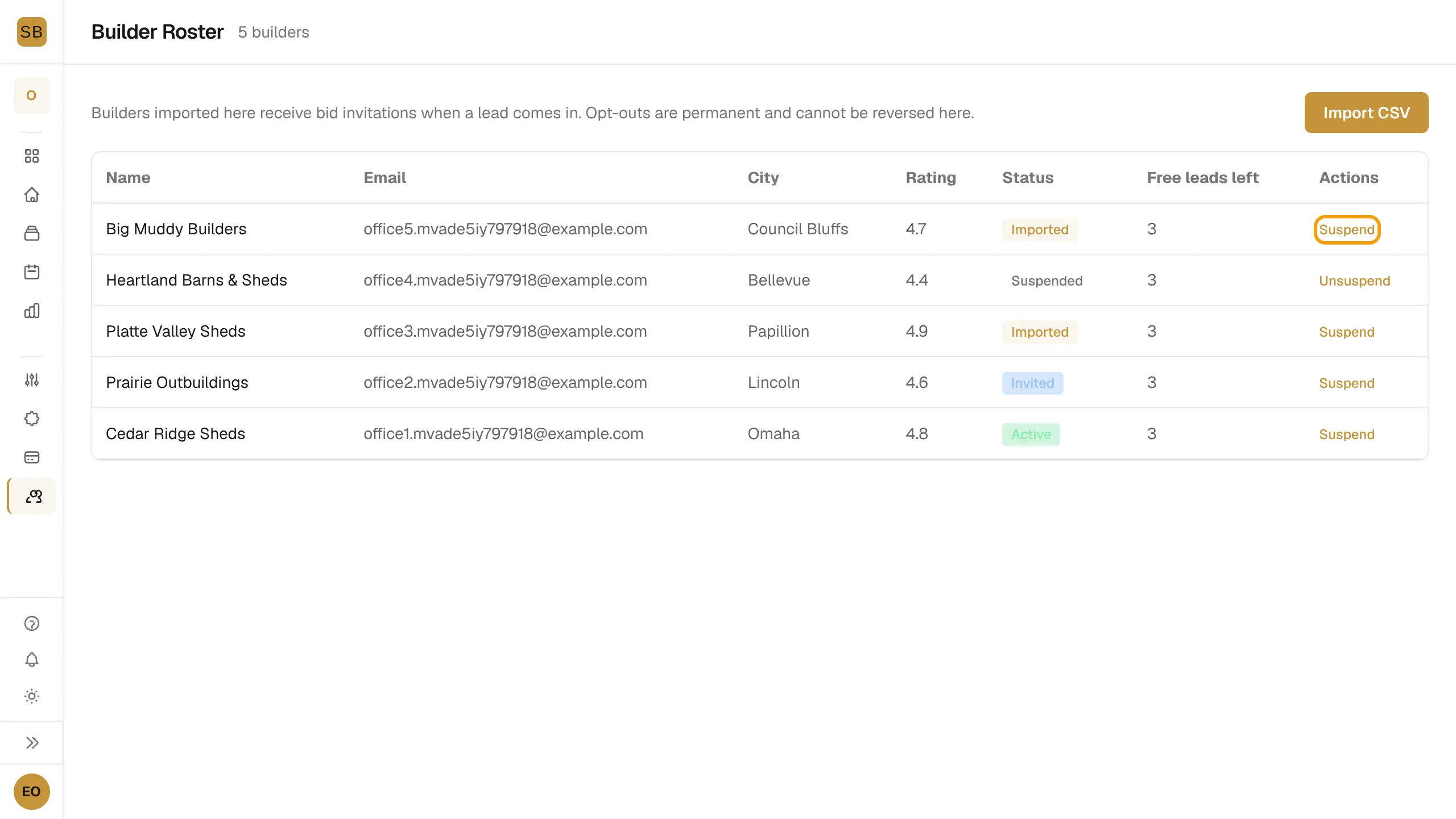Click the Active status badge
The height and width of the screenshot is (819, 1456).
[x=1031, y=435]
